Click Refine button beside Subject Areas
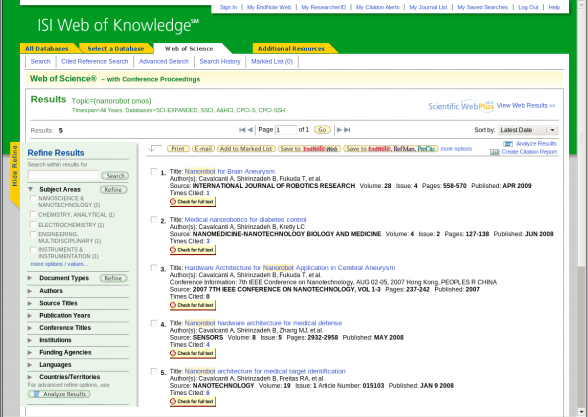This screenshot has width=588, height=417. tap(114, 189)
